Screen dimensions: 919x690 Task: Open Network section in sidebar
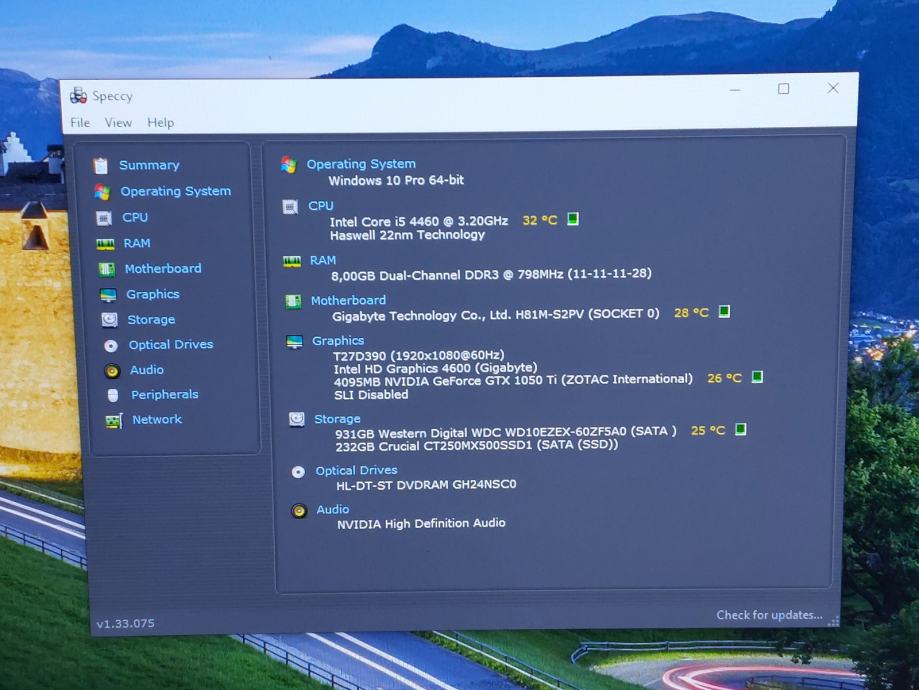[156, 420]
